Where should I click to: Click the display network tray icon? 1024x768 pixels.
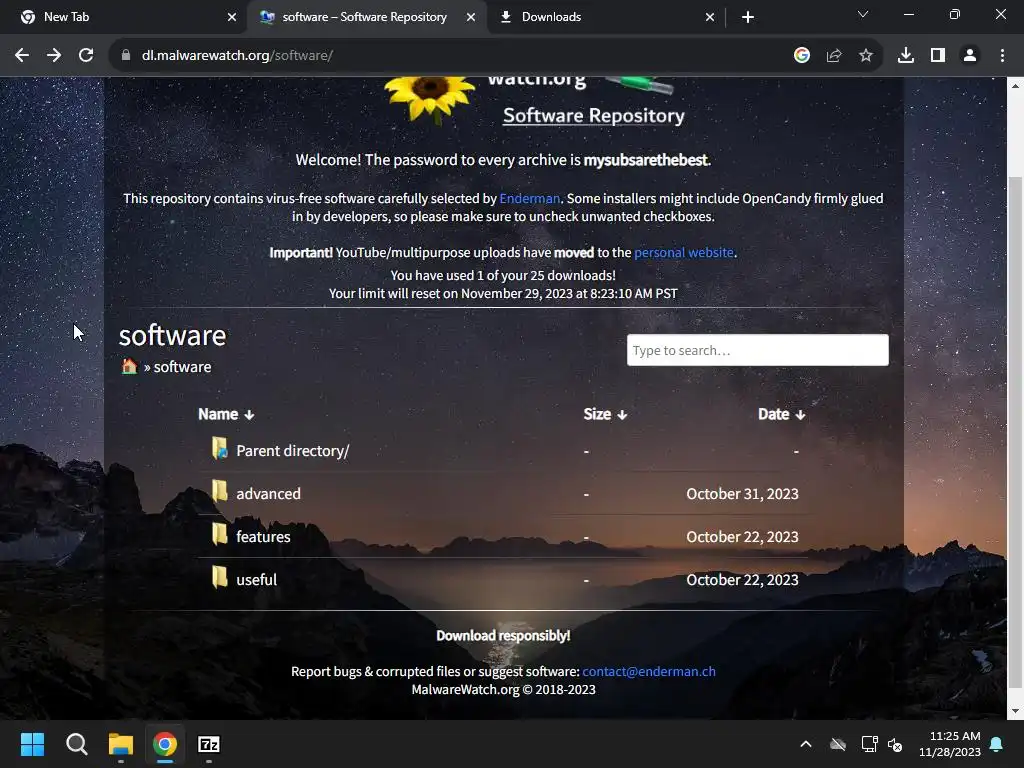[x=869, y=744]
